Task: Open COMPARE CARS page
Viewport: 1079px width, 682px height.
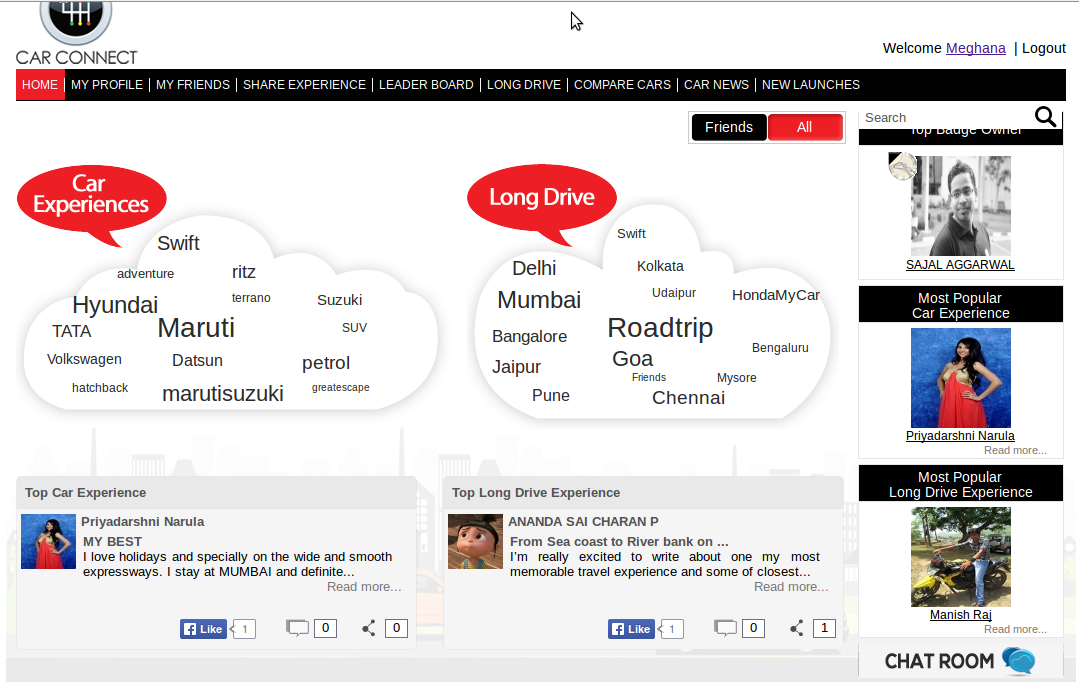Action: coord(622,85)
